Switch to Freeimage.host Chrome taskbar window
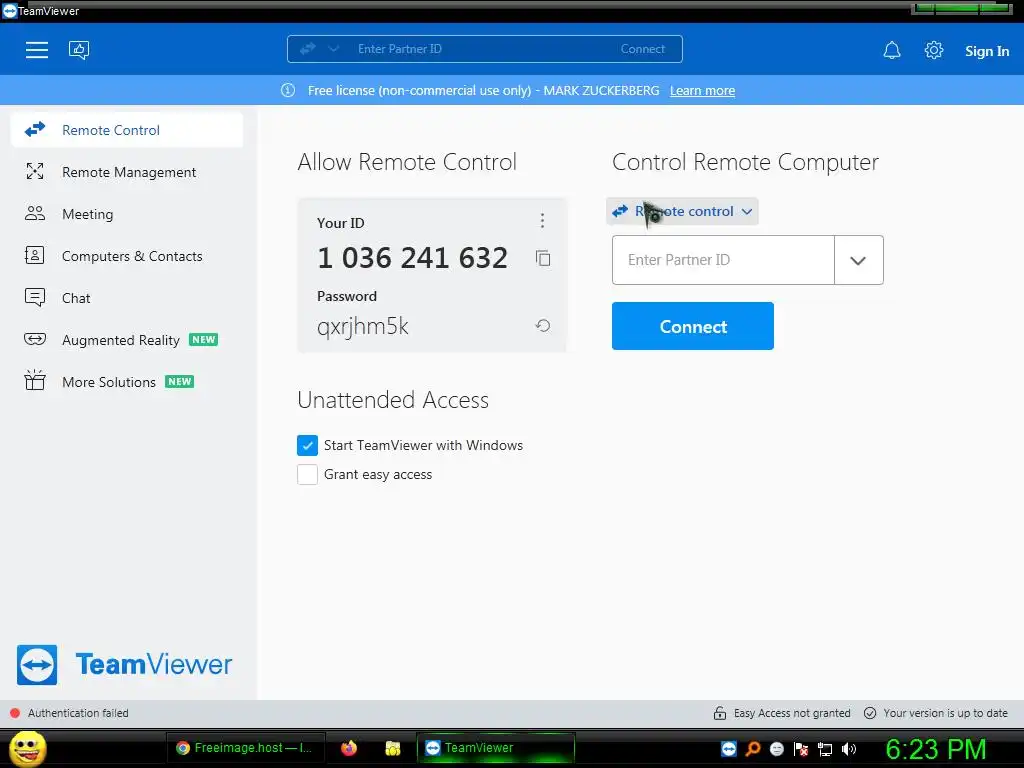1024x768 pixels. (x=246, y=748)
